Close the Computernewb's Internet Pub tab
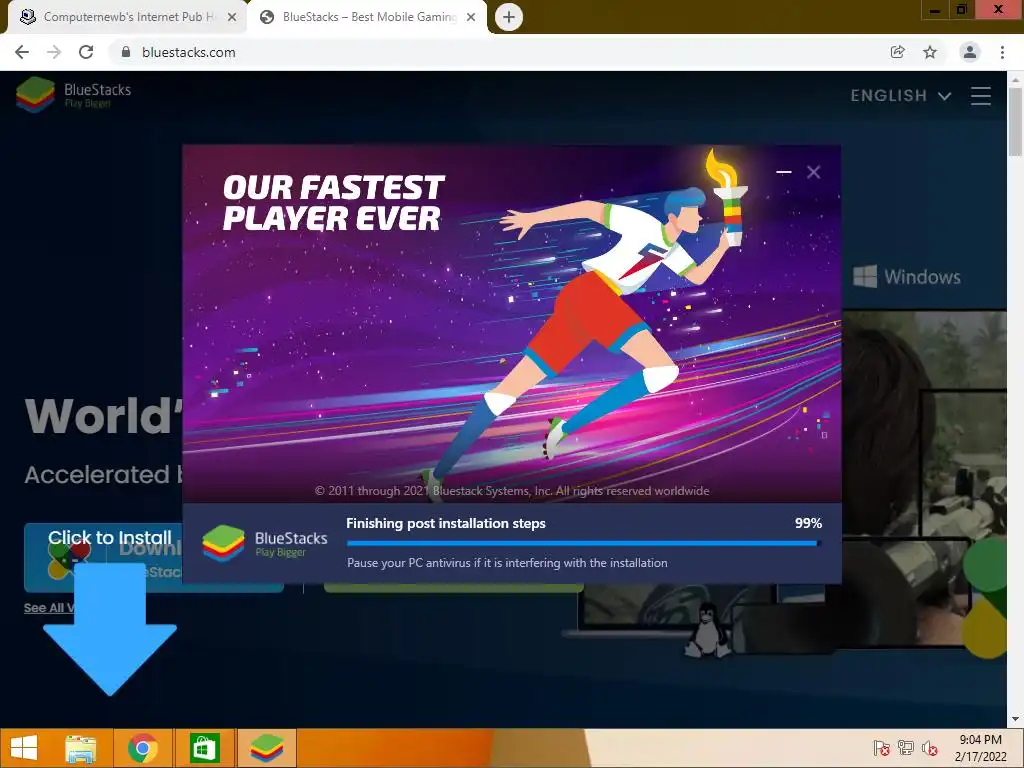1024x768 pixels. tap(232, 17)
